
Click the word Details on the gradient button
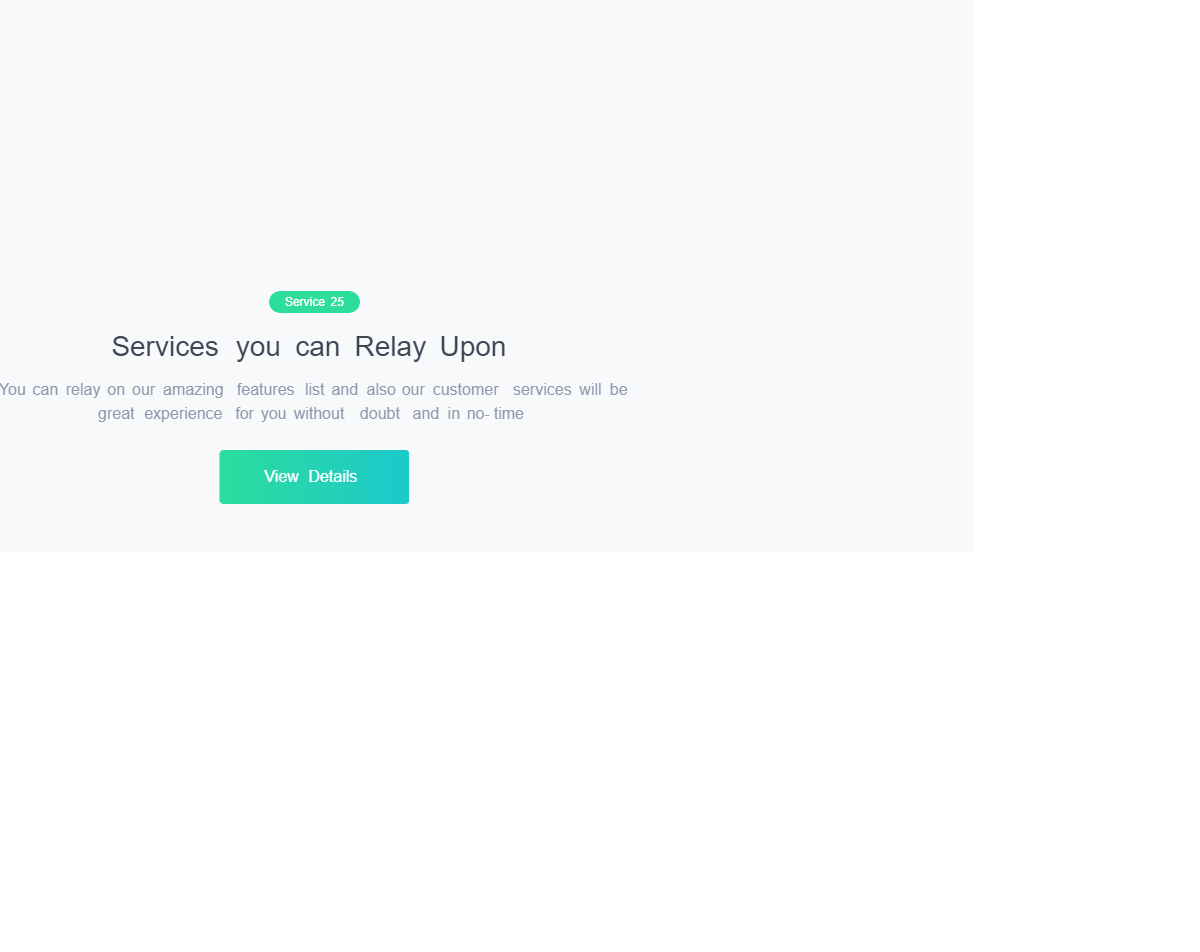click(333, 477)
